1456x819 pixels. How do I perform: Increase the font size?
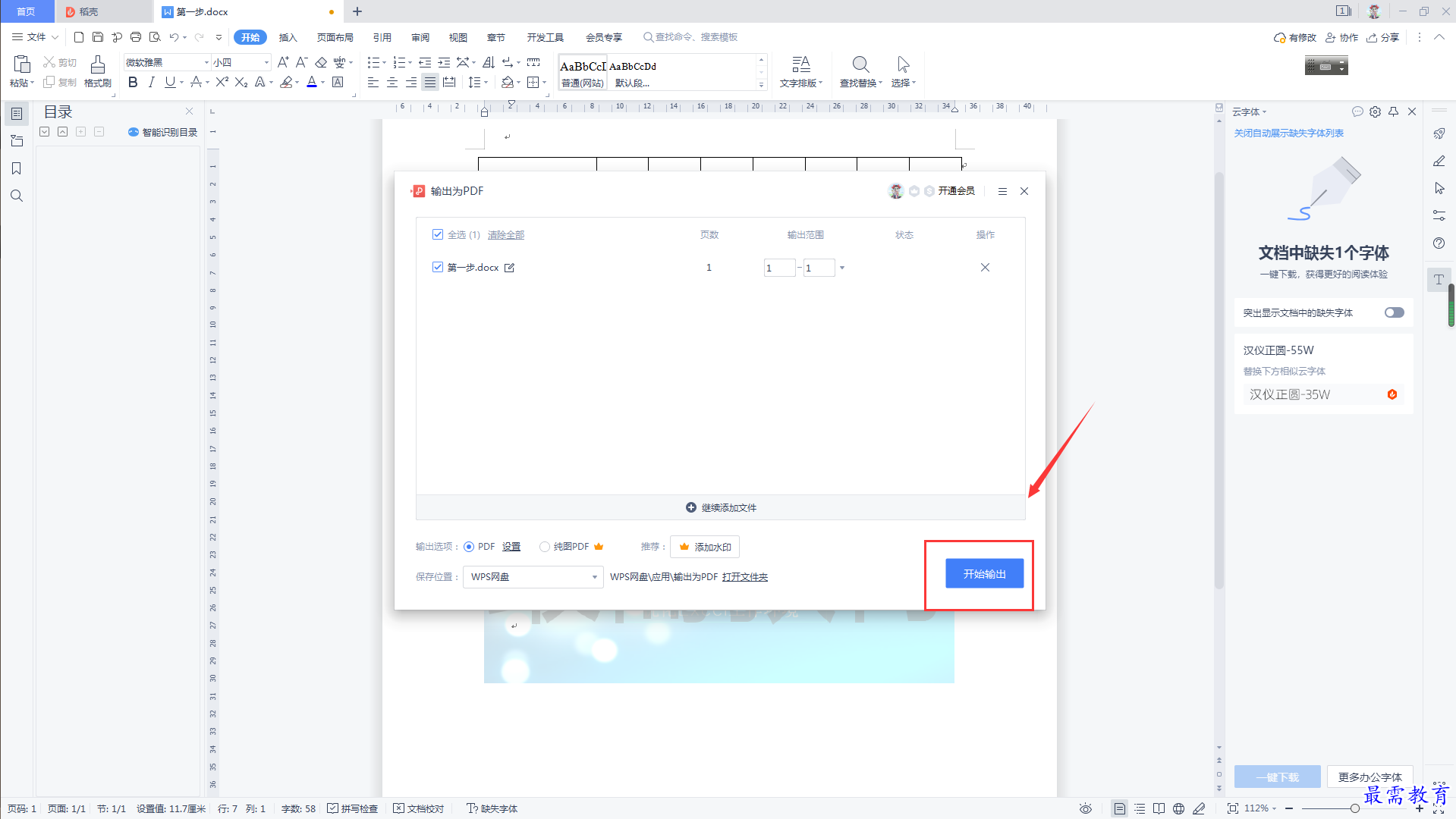(282, 62)
